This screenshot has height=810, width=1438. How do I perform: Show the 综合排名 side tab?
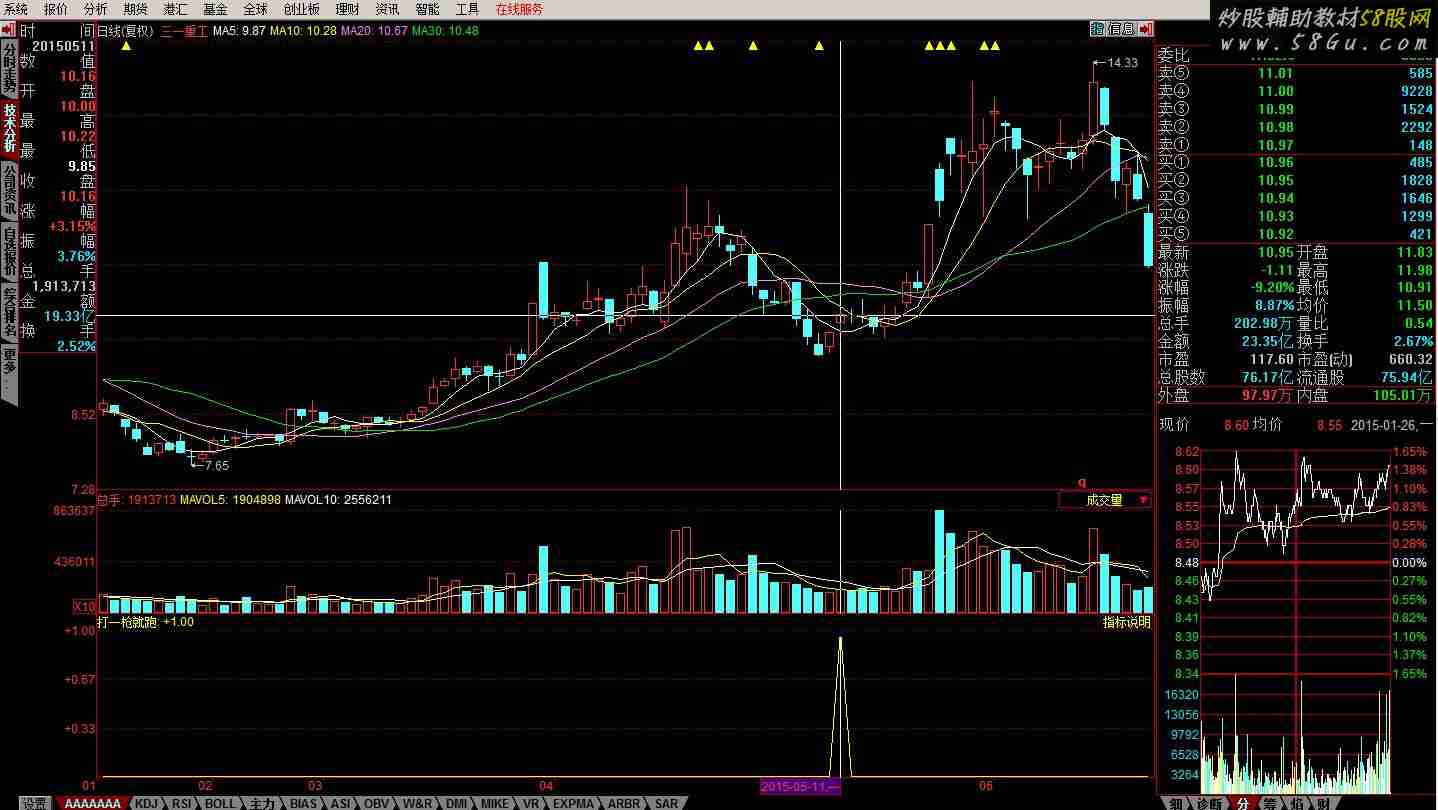click(9, 312)
